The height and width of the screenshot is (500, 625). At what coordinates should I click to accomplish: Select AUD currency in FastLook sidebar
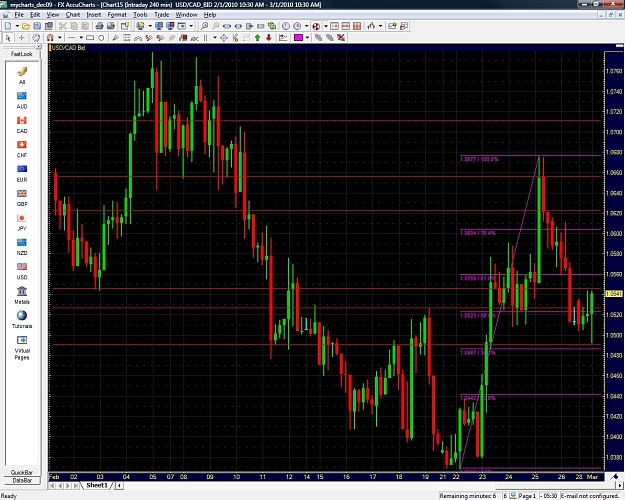click(x=22, y=100)
